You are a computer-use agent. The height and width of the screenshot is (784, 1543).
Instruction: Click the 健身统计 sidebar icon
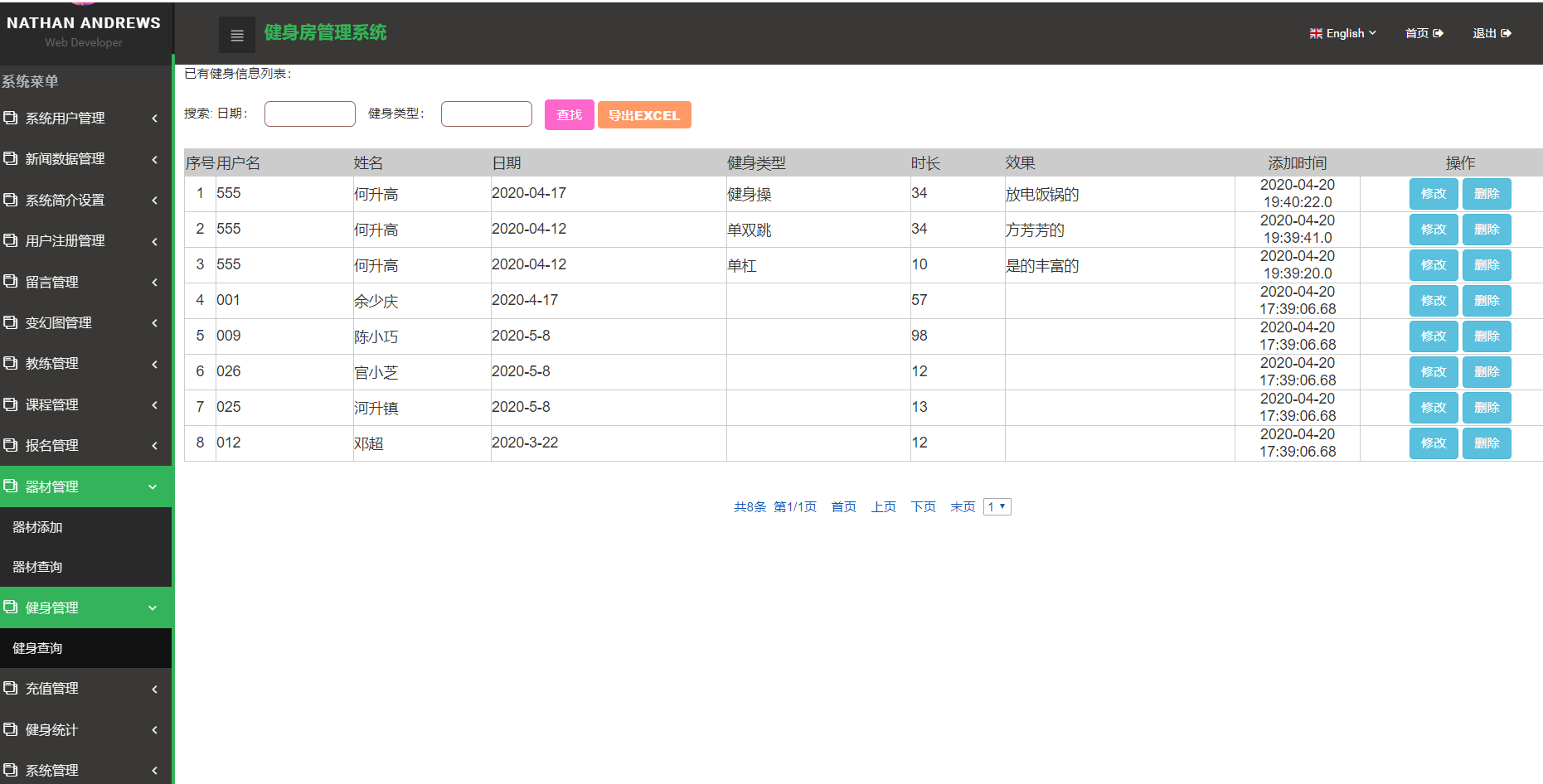click(11, 729)
